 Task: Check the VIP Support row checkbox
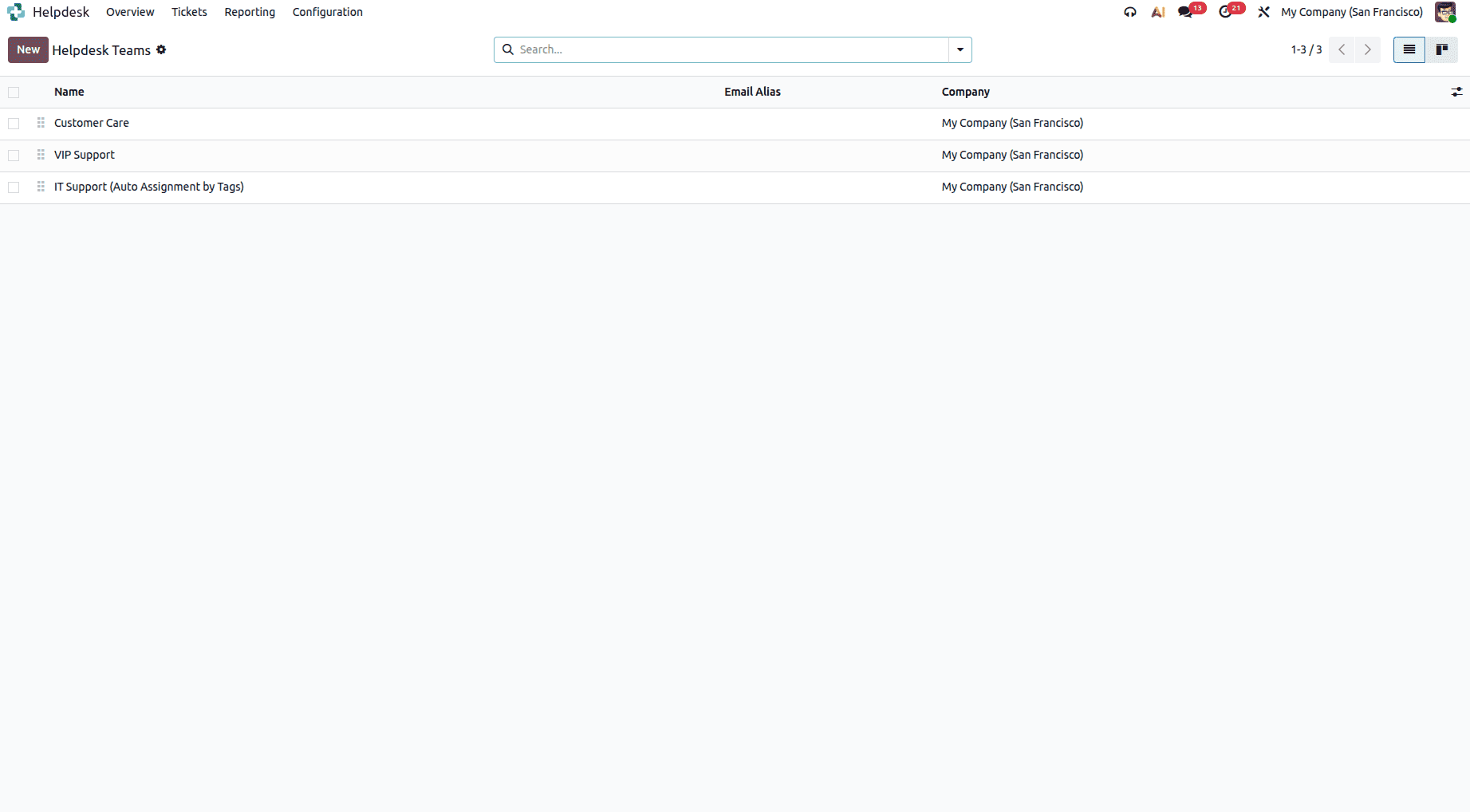point(14,156)
